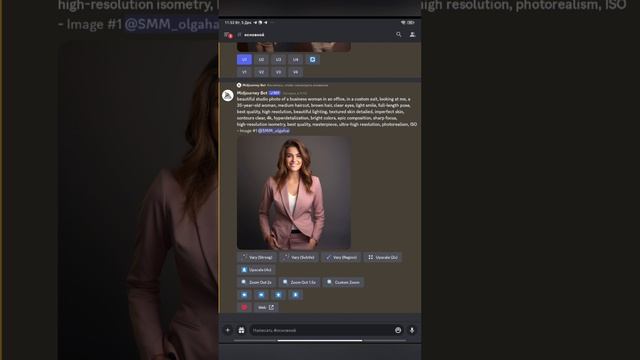Image resolution: width=640 pixels, height=360 pixels.
Task: Click the prompt text starting 'beautiful studio photo'
Action: [327, 115]
